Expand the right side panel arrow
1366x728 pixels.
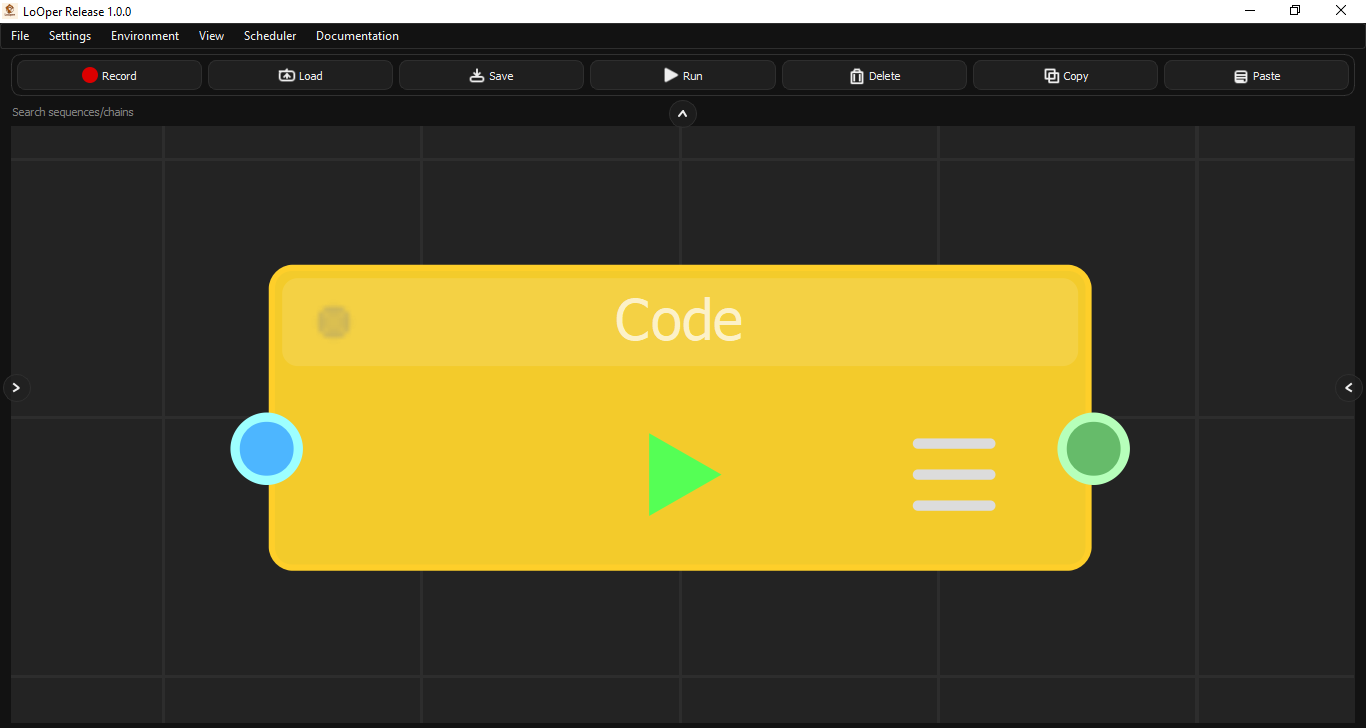tap(1349, 387)
